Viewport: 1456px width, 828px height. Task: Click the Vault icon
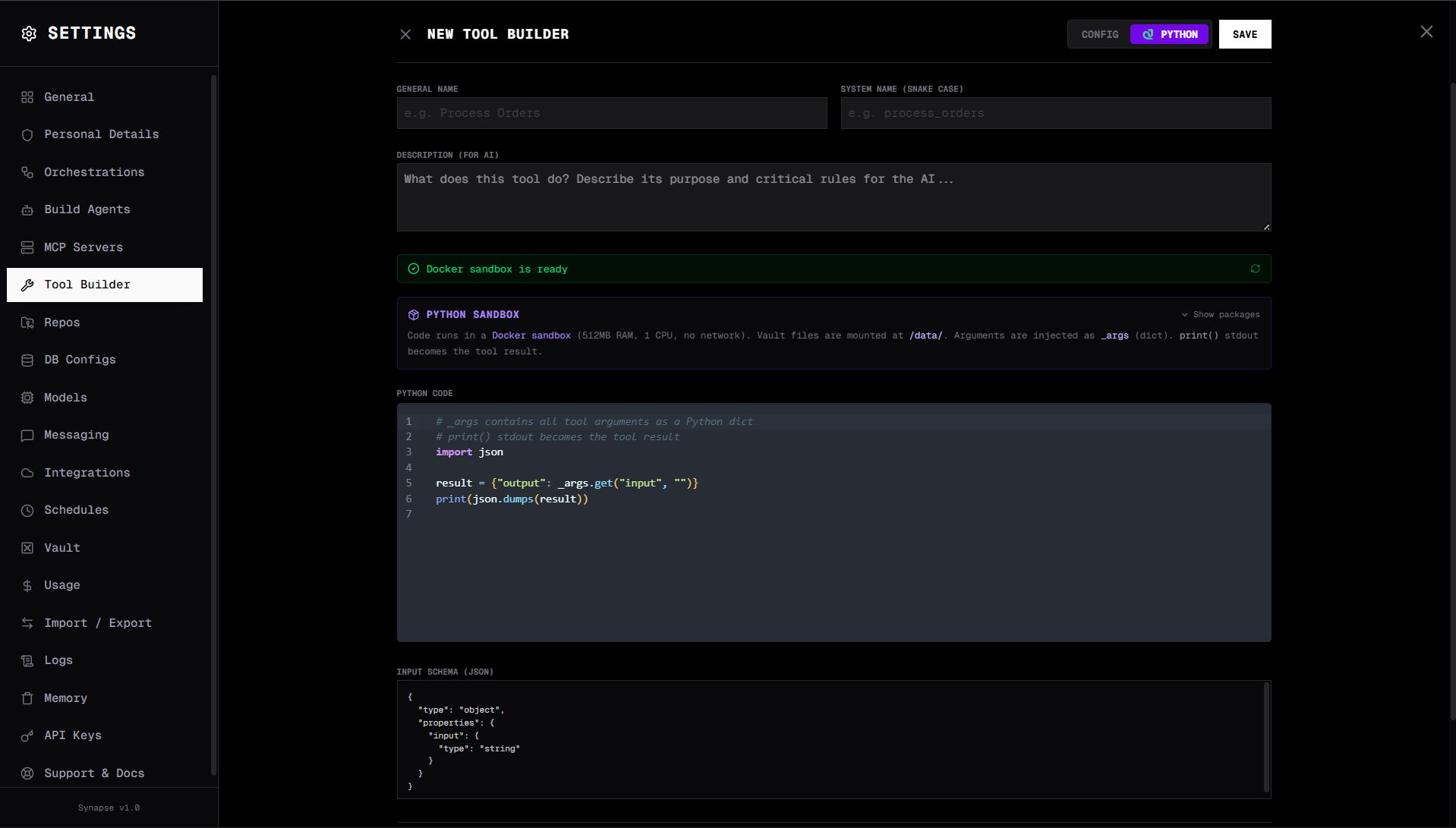click(27, 548)
